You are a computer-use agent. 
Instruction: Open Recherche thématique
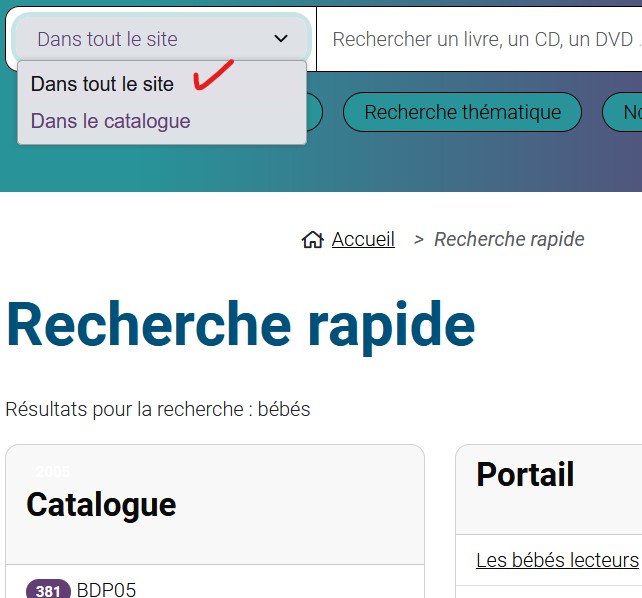tap(462, 112)
